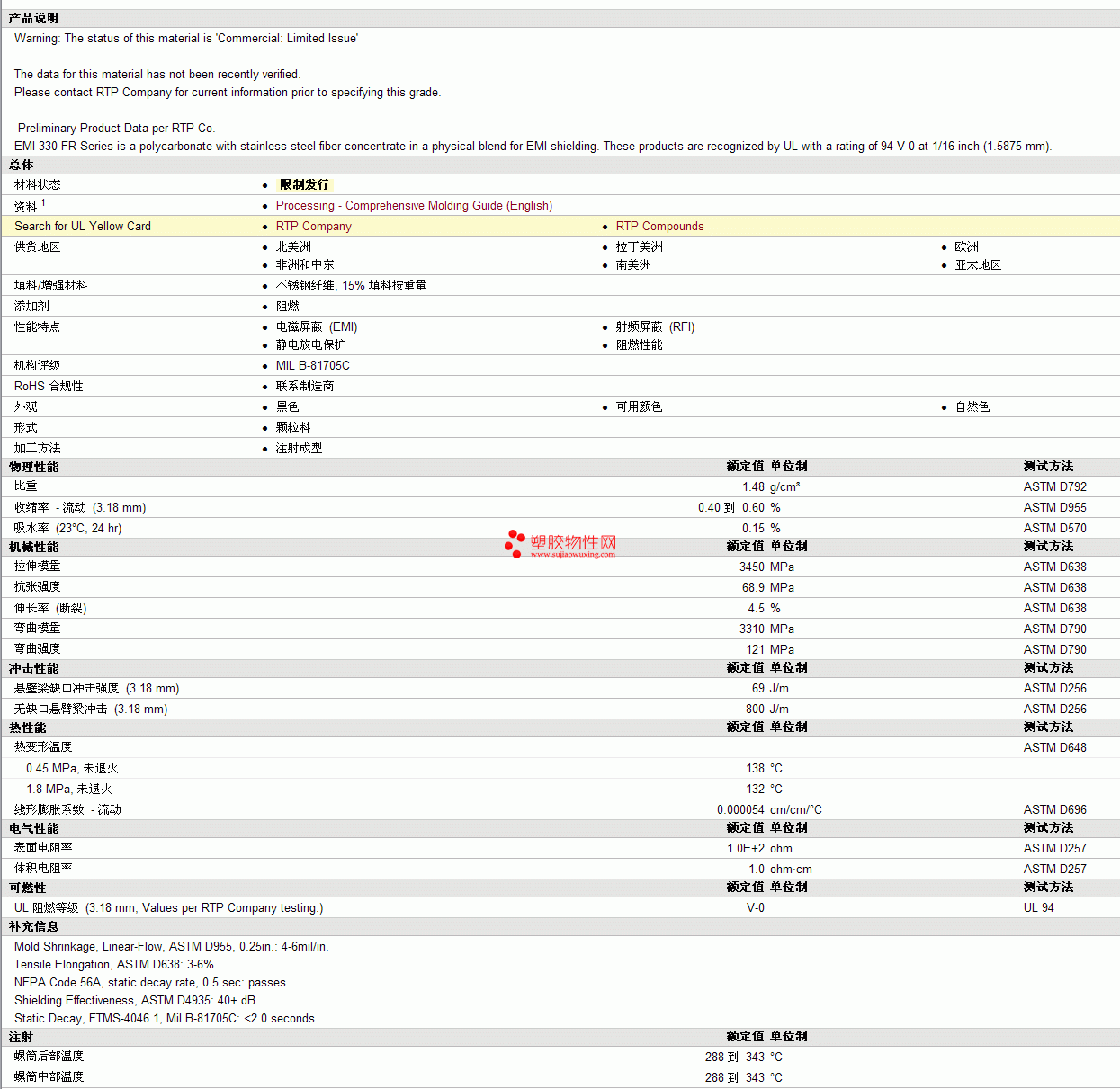Click the '阻燃性能' feature entry
This screenshot has height=1089, width=1120.
(639, 344)
